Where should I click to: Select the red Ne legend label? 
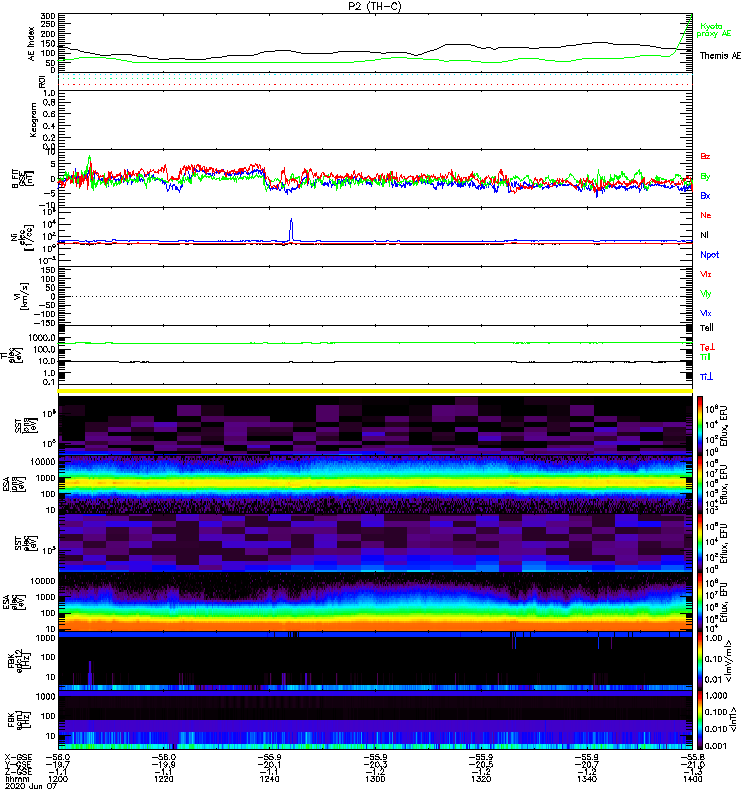706,215
